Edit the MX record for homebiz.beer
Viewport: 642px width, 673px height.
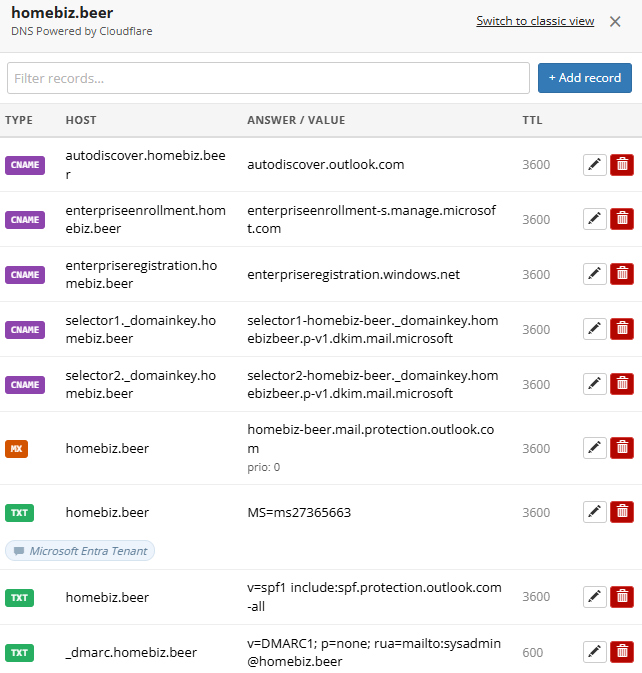pyautogui.click(x=594, y=448)
